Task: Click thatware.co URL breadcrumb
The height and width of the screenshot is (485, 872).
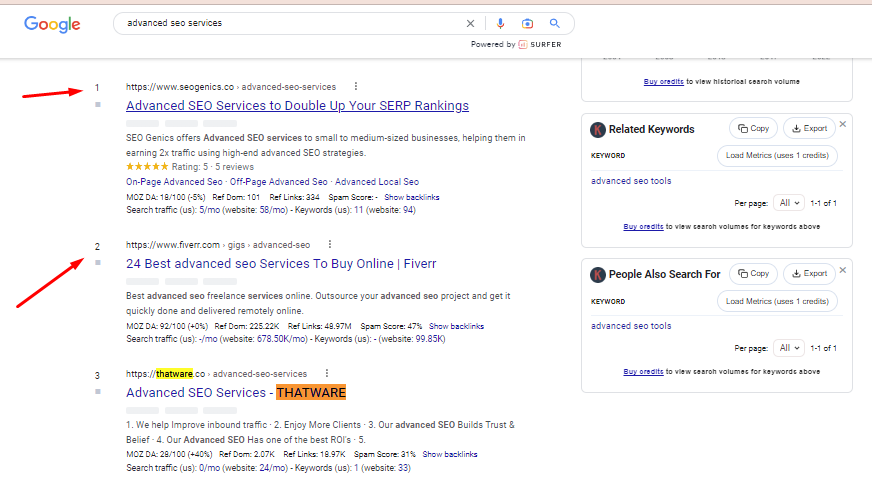Action: click(x=216, y=374)
